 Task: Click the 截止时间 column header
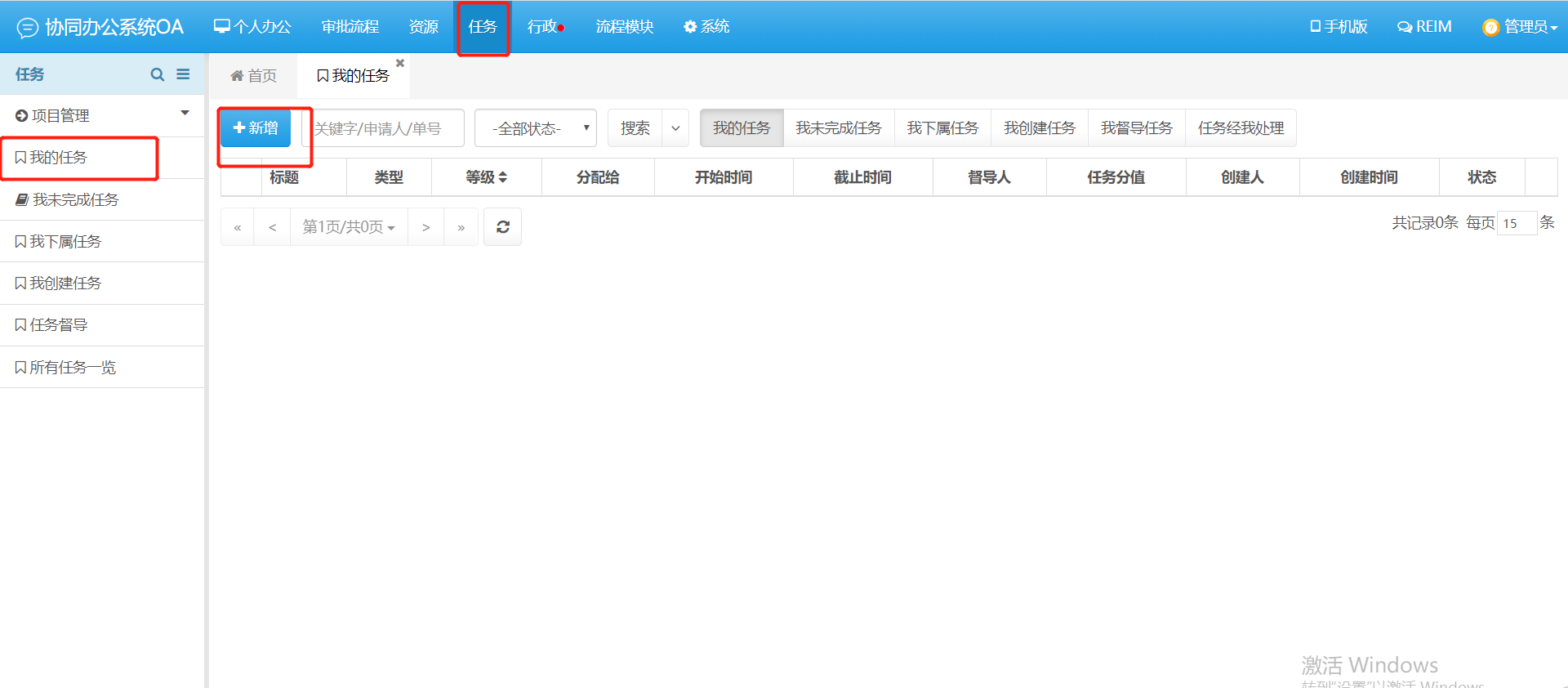(862, 177)
